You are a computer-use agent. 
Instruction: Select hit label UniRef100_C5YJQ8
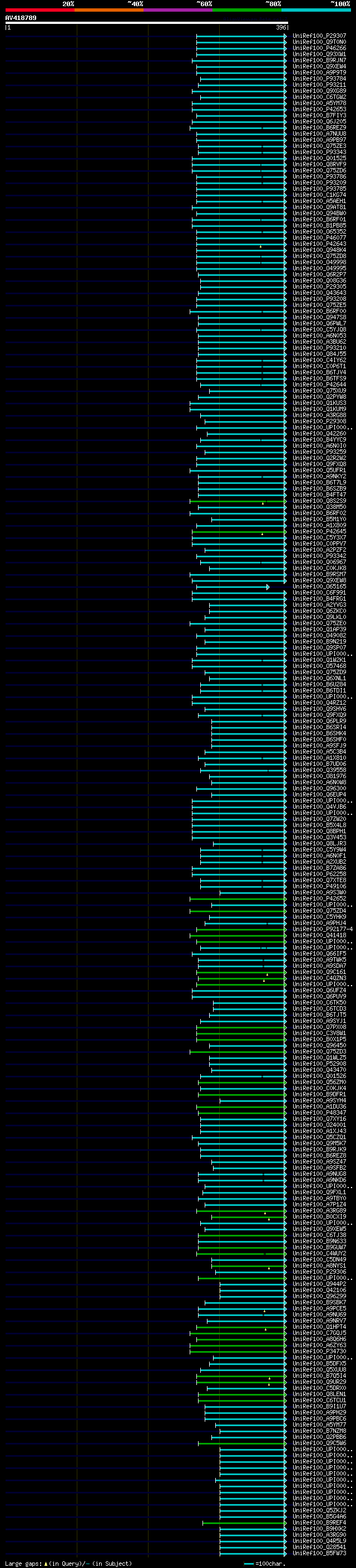[x=319, y=329]
